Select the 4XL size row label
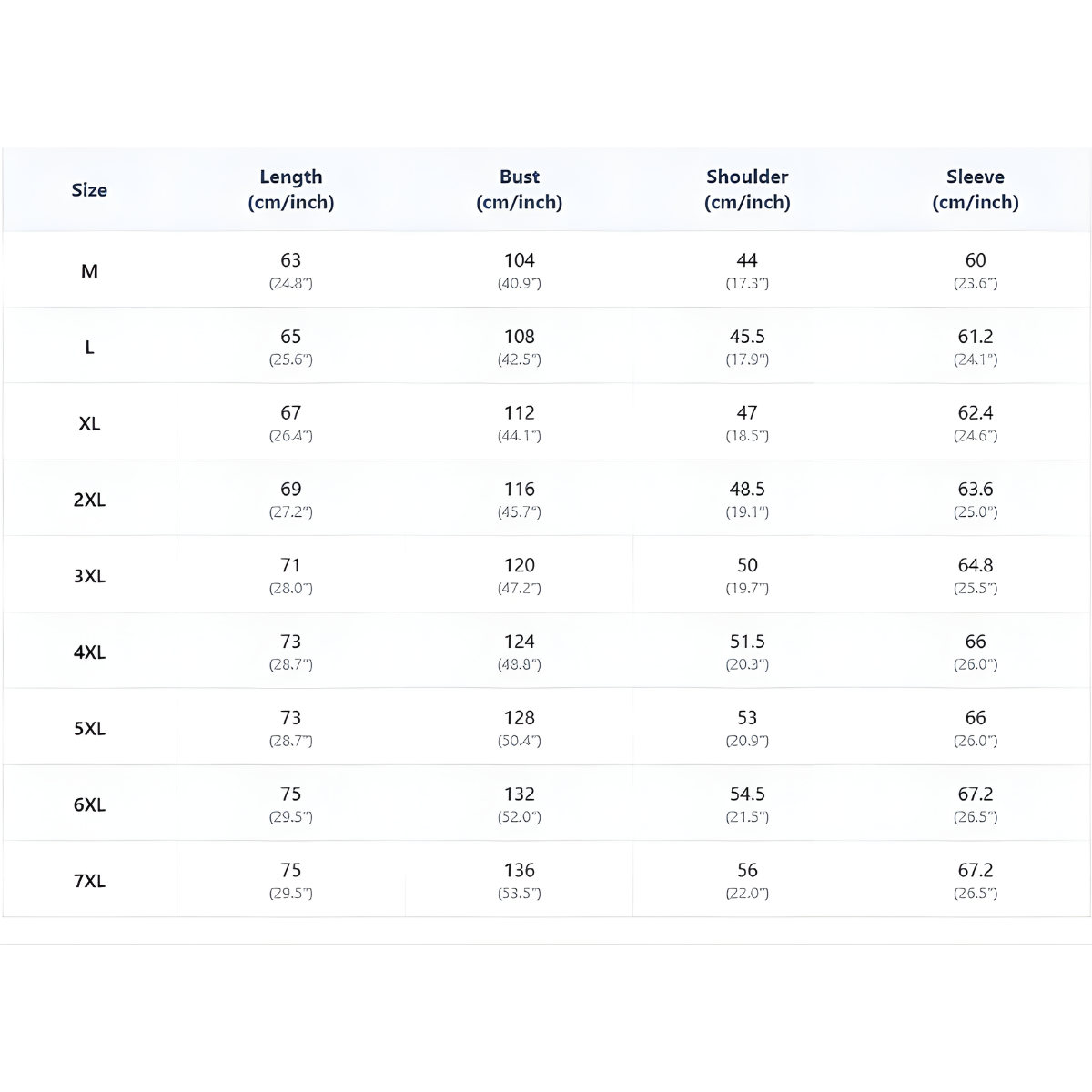 tap(89, 652)
